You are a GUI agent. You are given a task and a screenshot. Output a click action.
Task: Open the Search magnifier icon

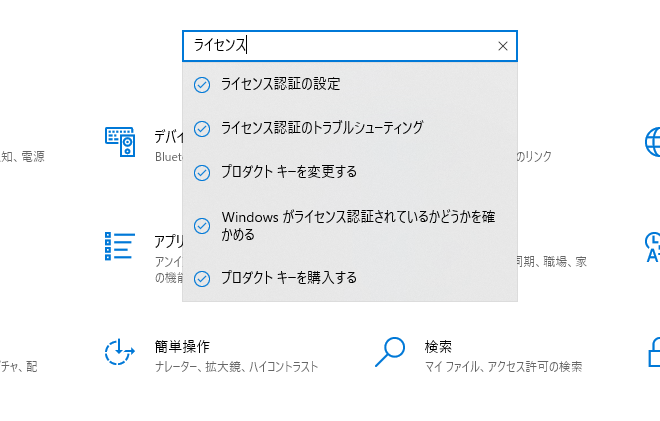click(390, 352)
